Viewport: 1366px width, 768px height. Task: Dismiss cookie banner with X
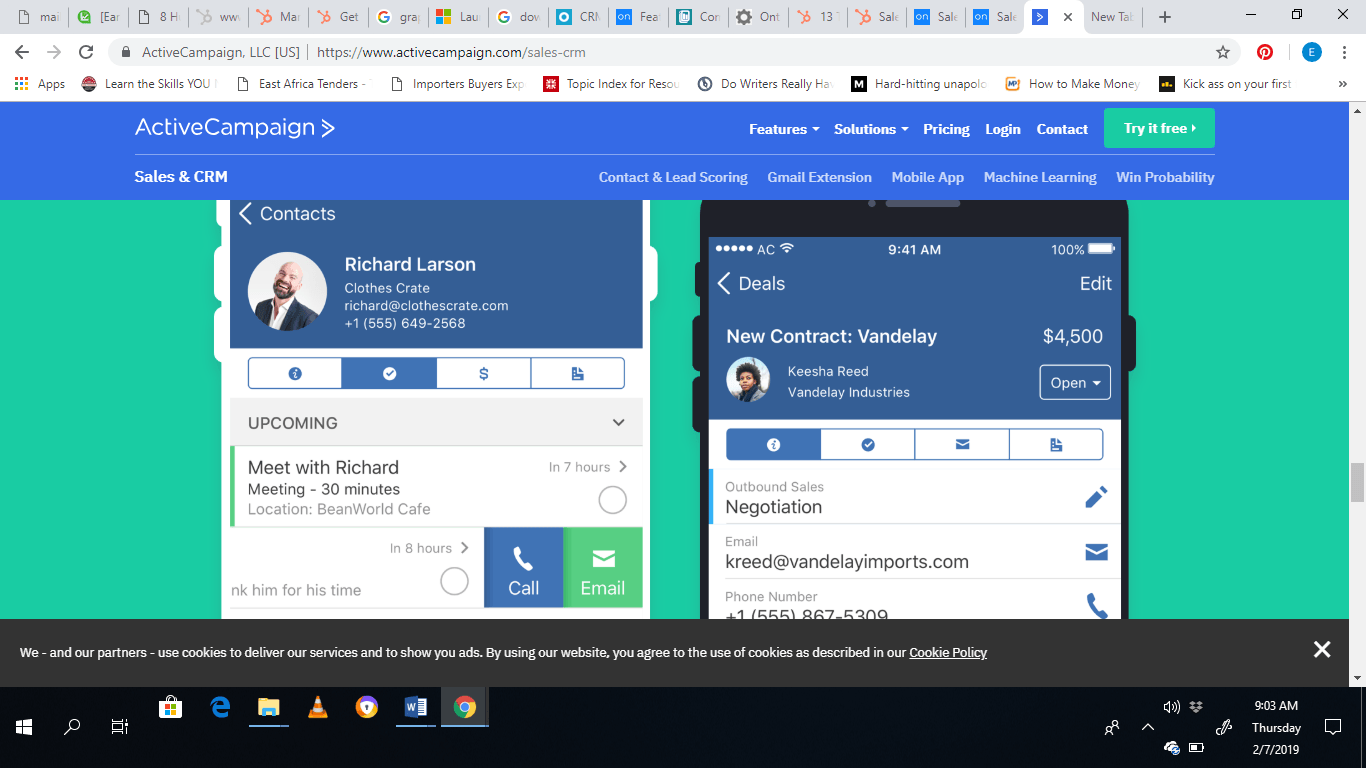1322,650
